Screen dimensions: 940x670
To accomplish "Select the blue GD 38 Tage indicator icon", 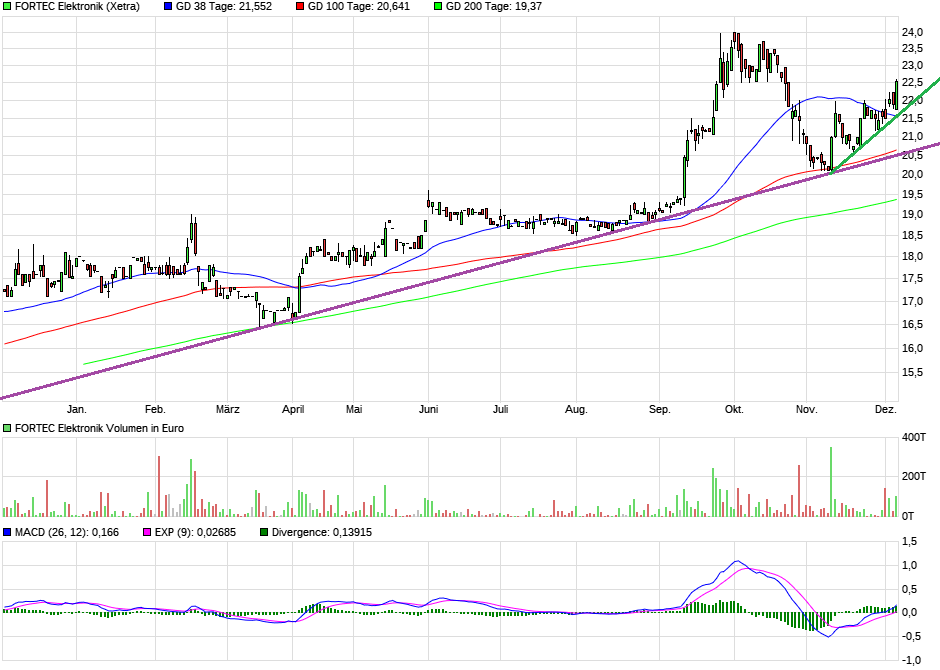I will click(168, 8).
